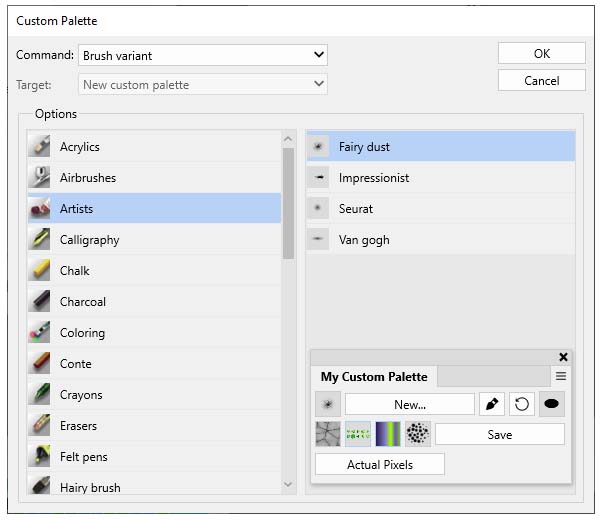Click the black ellipse icon in palette
The width and height of the screenshot is (602, 520).
551,404
